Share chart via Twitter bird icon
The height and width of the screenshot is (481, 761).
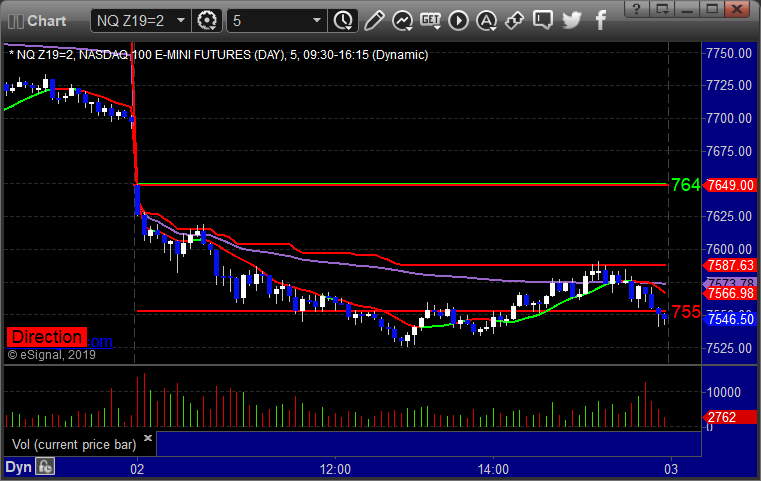pos(572,21)
